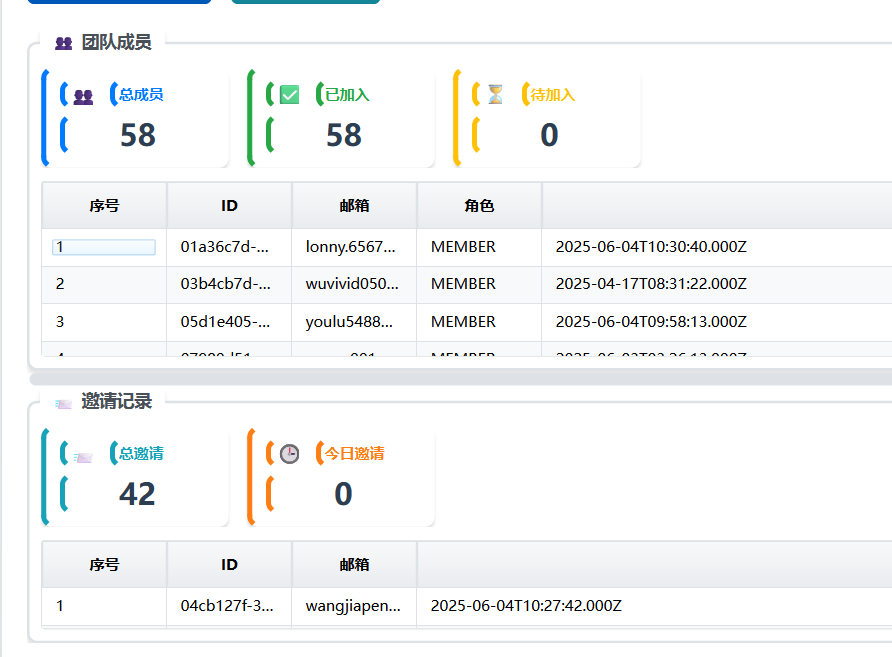Sort team table by 序号 column header
The image size is (892, 657).
point(104,206)
